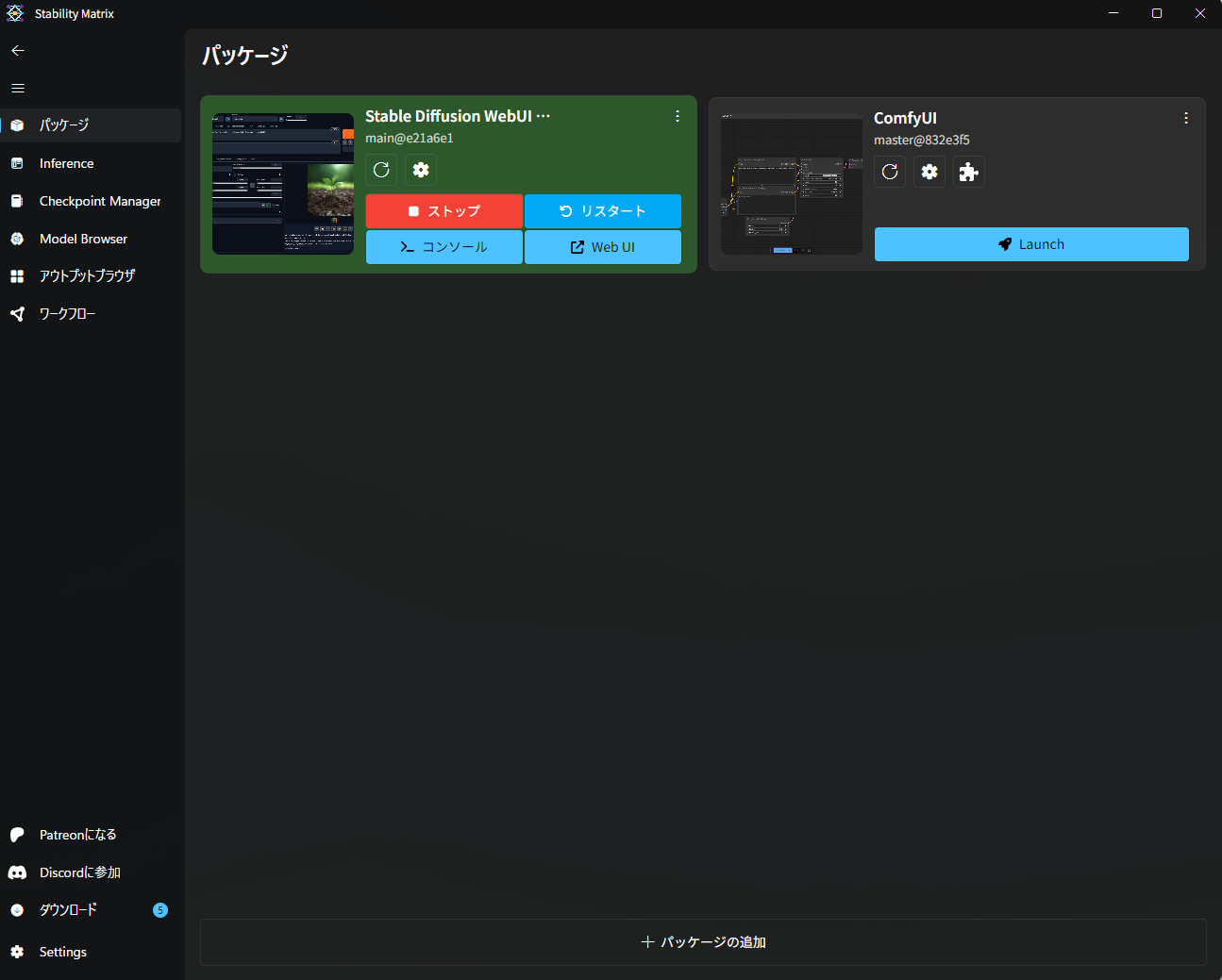Click the back arrow in the sidebar
The width and height of the screenshot is (1222, 980).
click(18, 50)
